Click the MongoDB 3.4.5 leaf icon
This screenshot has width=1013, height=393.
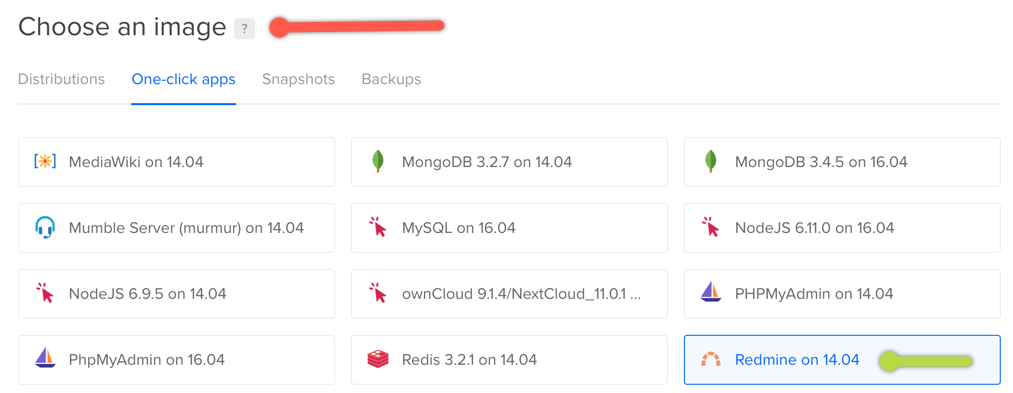711,162
